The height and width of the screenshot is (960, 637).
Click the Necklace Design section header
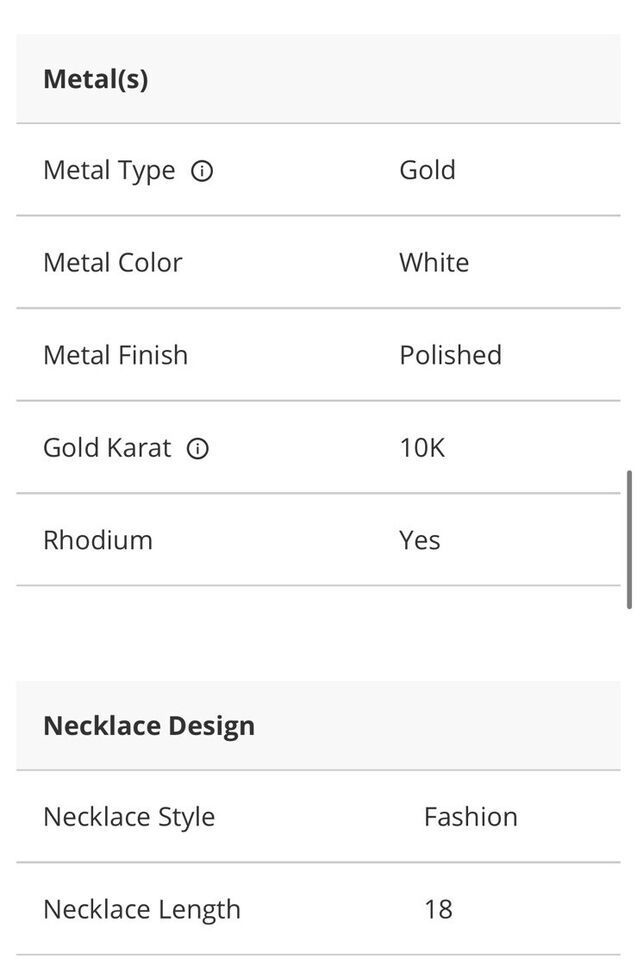coord(149,725)
